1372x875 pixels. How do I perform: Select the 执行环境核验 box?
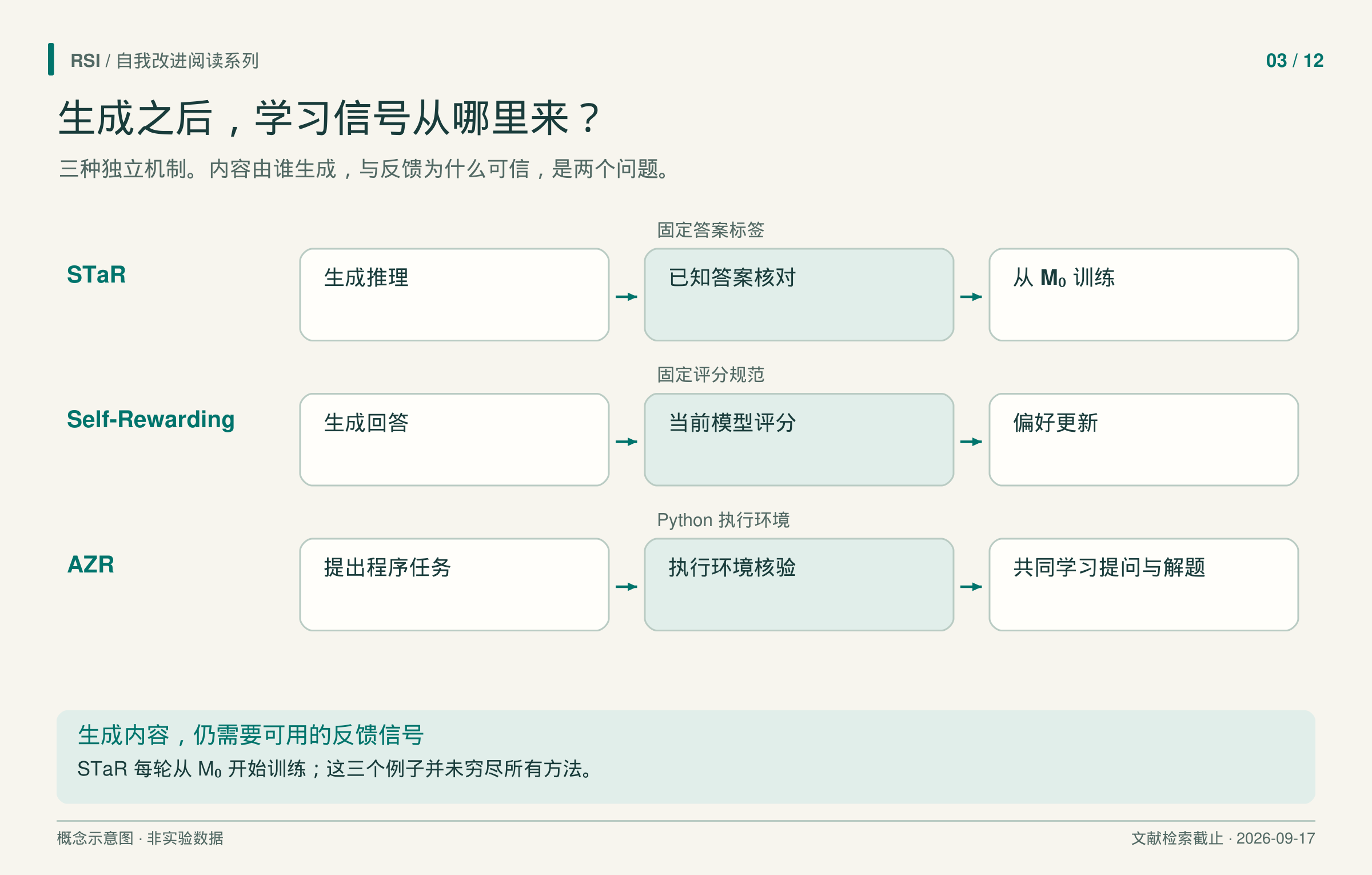[799, 584]
